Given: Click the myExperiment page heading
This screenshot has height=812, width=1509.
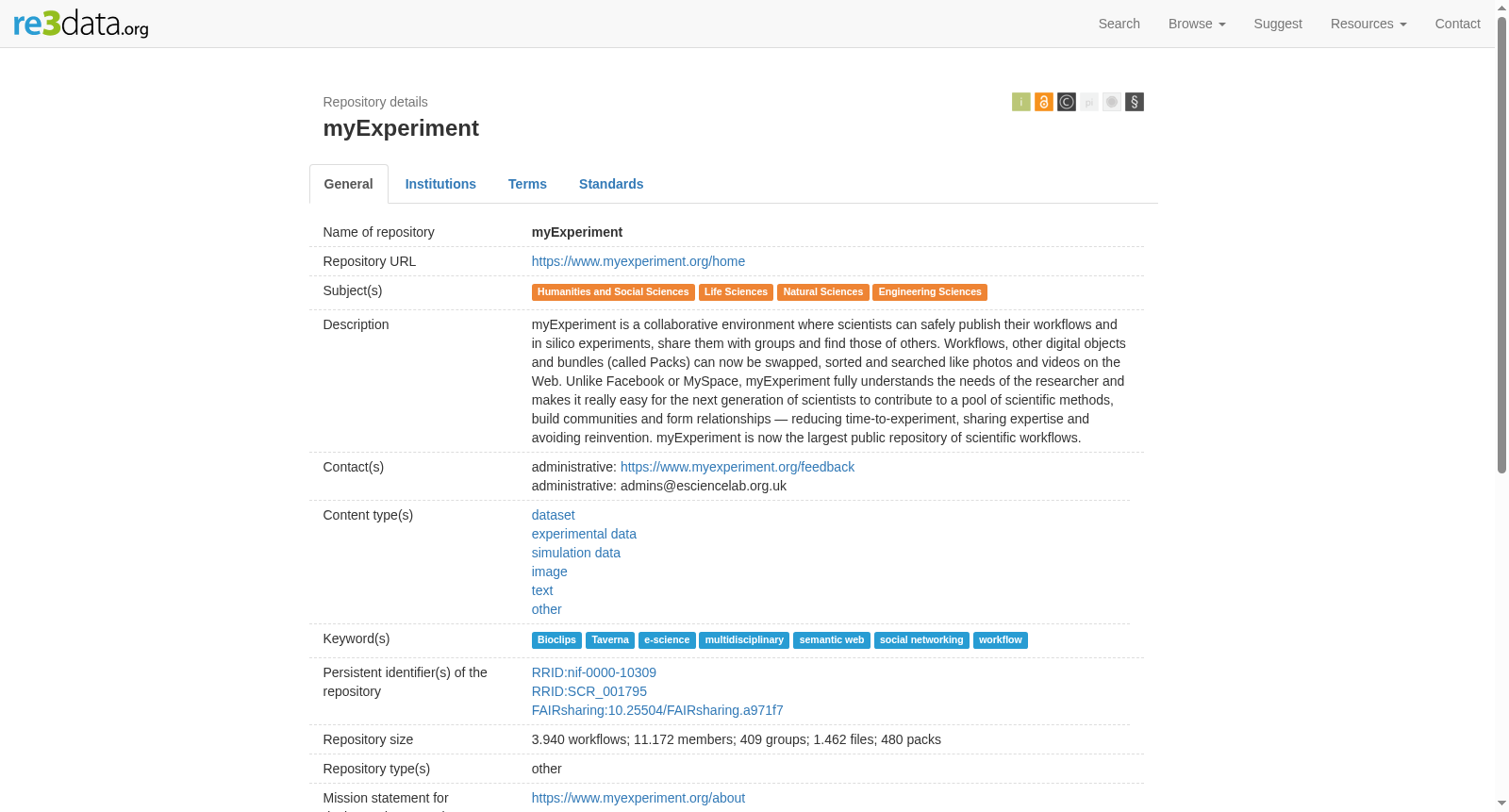Looking at the screenshot, I should coord(401,128).
